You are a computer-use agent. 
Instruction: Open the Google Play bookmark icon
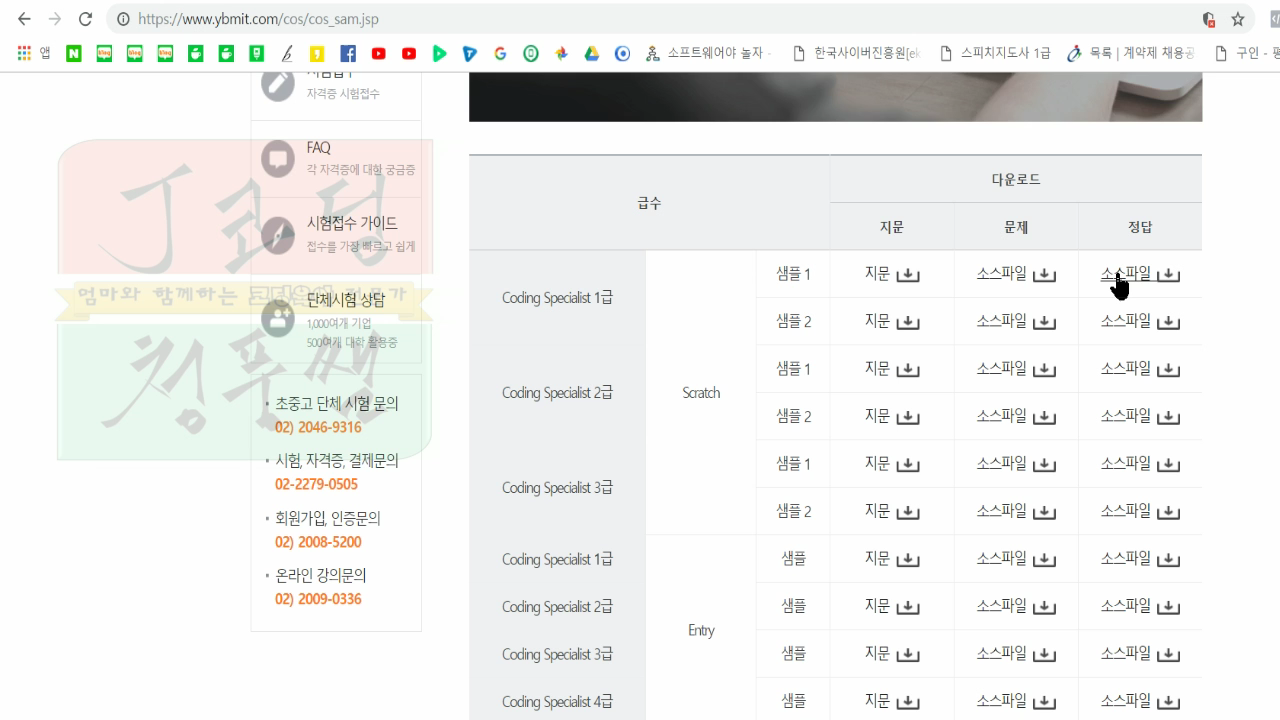pos(439,53)
